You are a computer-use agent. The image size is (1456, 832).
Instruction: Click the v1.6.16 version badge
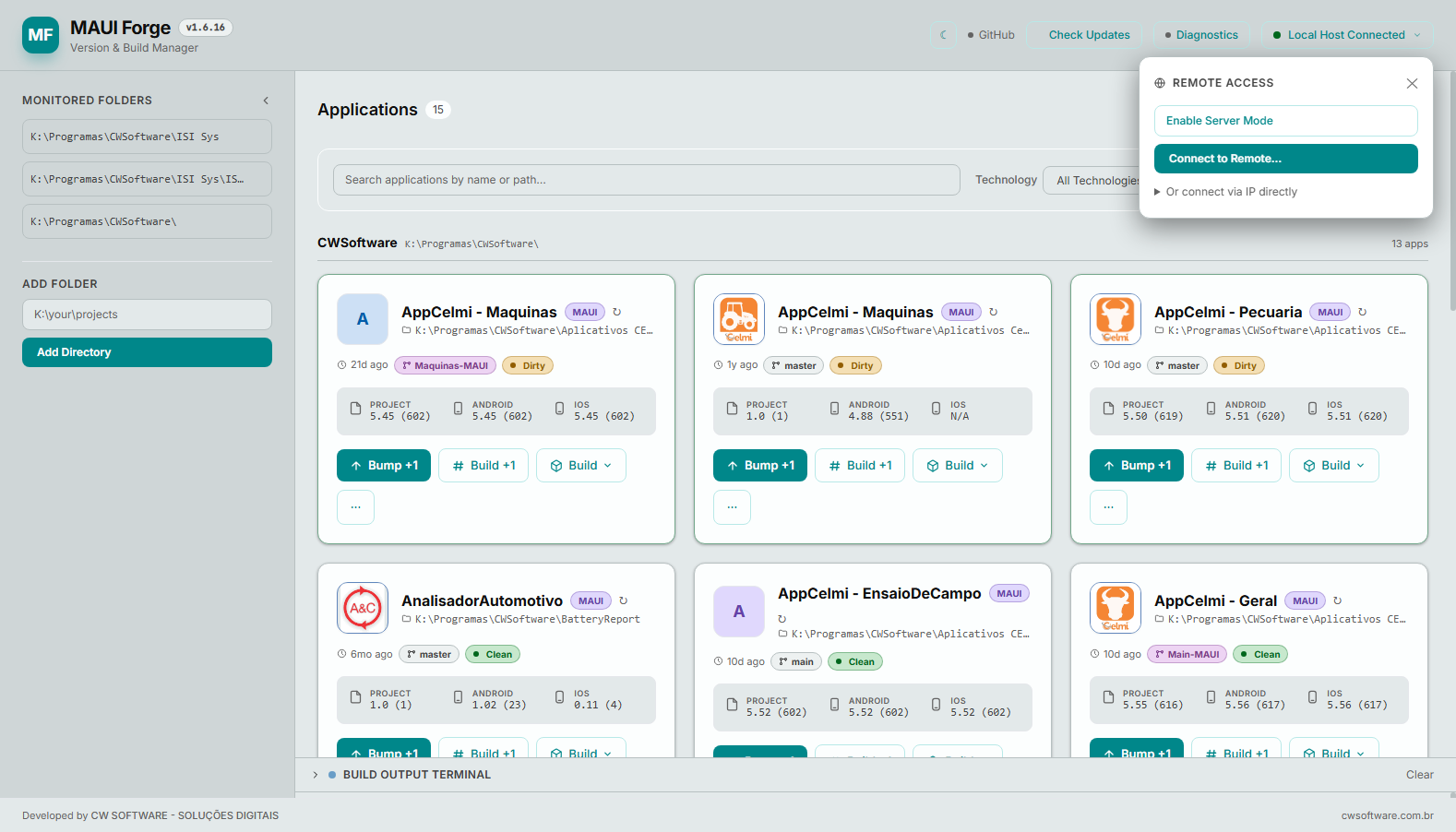pos(205,28)
